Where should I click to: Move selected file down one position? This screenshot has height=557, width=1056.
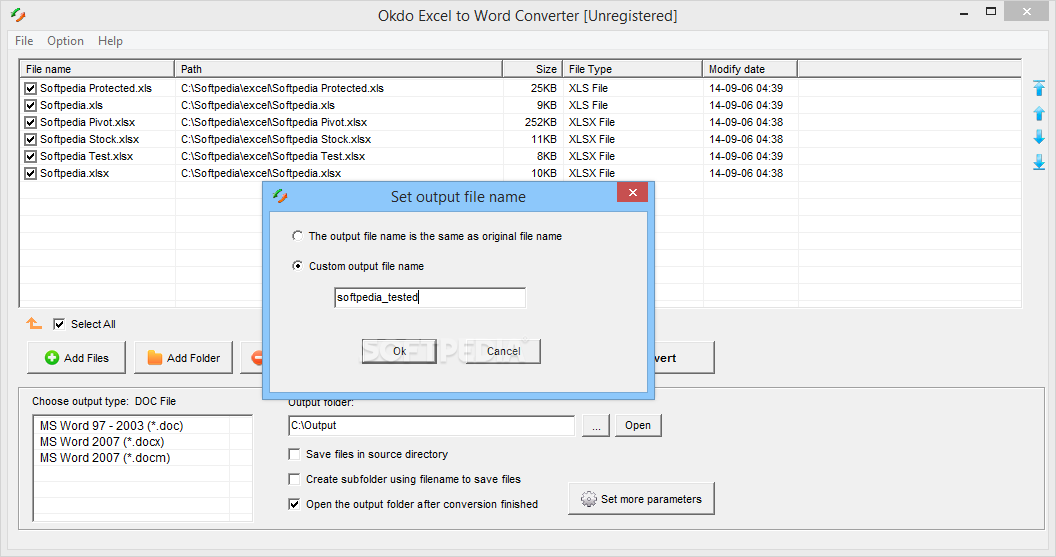[x=1039, y=137]
